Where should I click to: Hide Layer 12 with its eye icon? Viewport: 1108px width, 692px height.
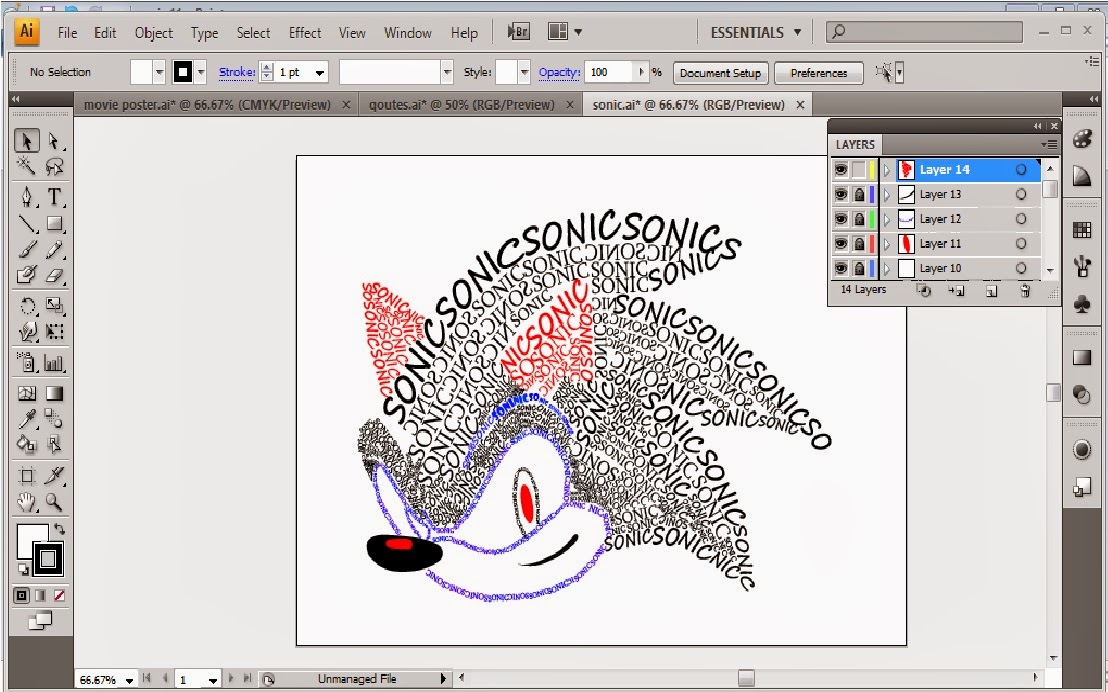pyautogui.click(x=840, y=219)
